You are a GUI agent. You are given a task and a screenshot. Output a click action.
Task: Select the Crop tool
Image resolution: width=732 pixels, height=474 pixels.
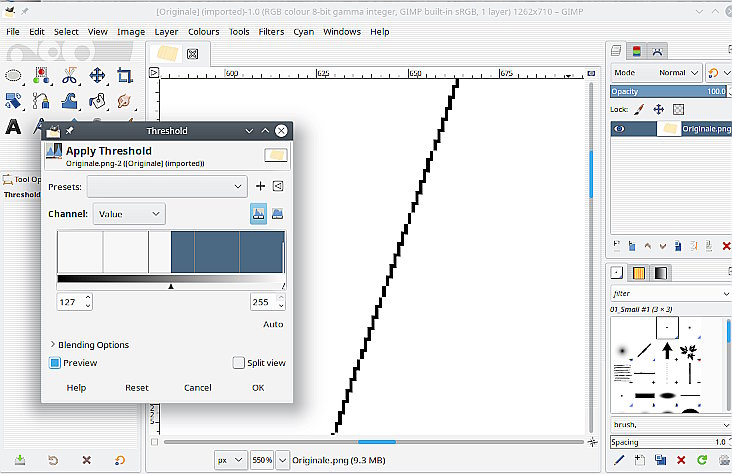[125, 75]
